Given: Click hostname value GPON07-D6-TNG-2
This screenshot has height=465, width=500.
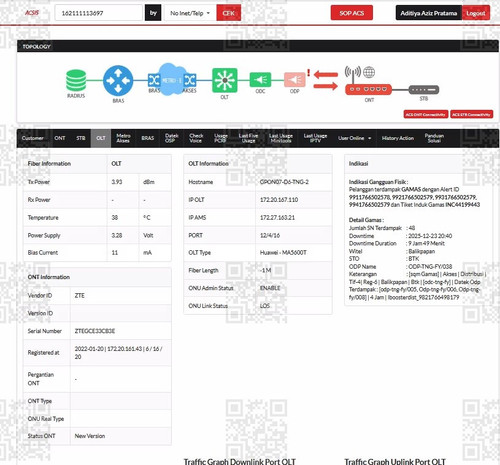Looking at the screenshot, I should pos(284,182).
